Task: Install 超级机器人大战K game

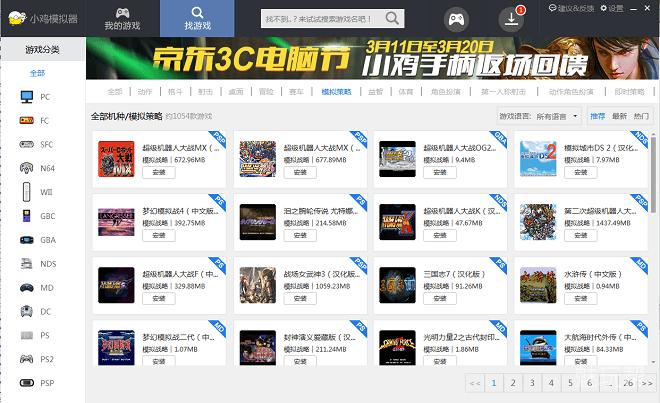Action: 440,235
